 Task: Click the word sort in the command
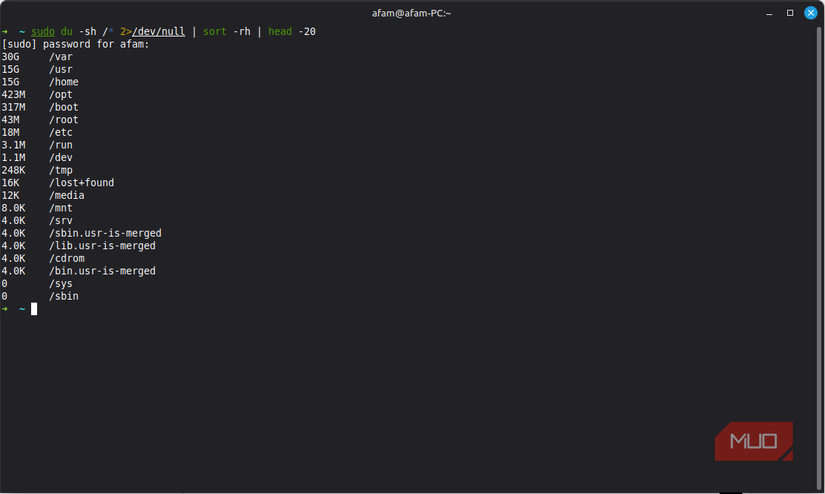pos(215,32)
